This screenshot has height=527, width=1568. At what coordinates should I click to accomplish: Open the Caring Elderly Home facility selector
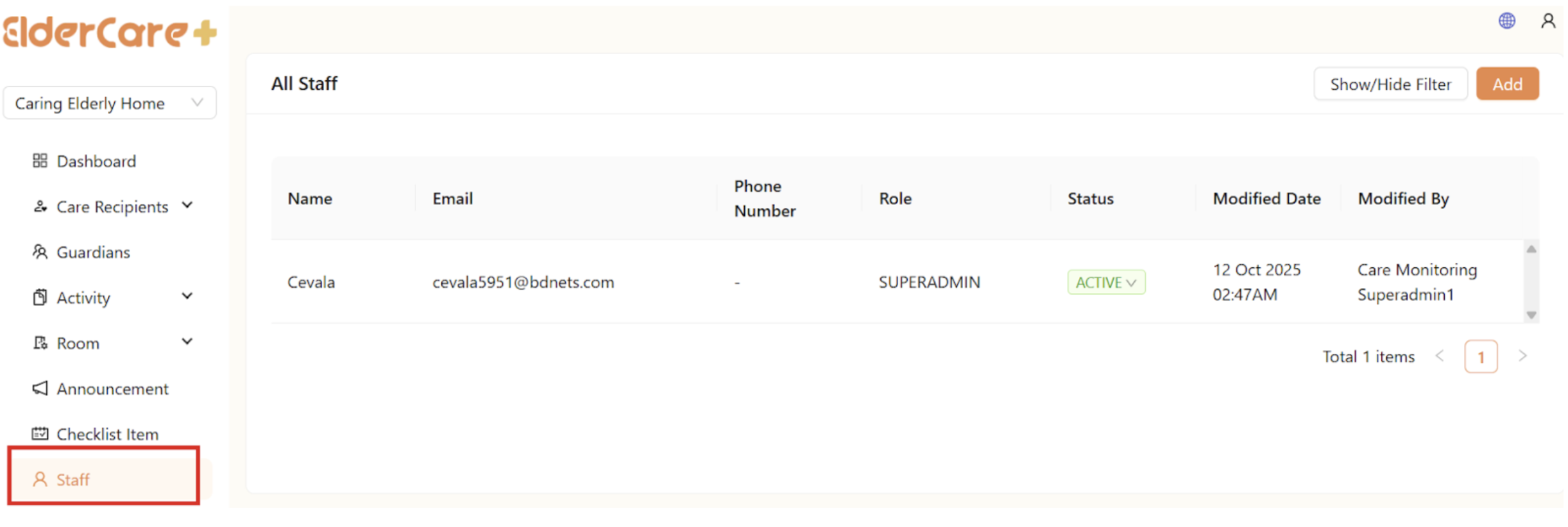109,103
